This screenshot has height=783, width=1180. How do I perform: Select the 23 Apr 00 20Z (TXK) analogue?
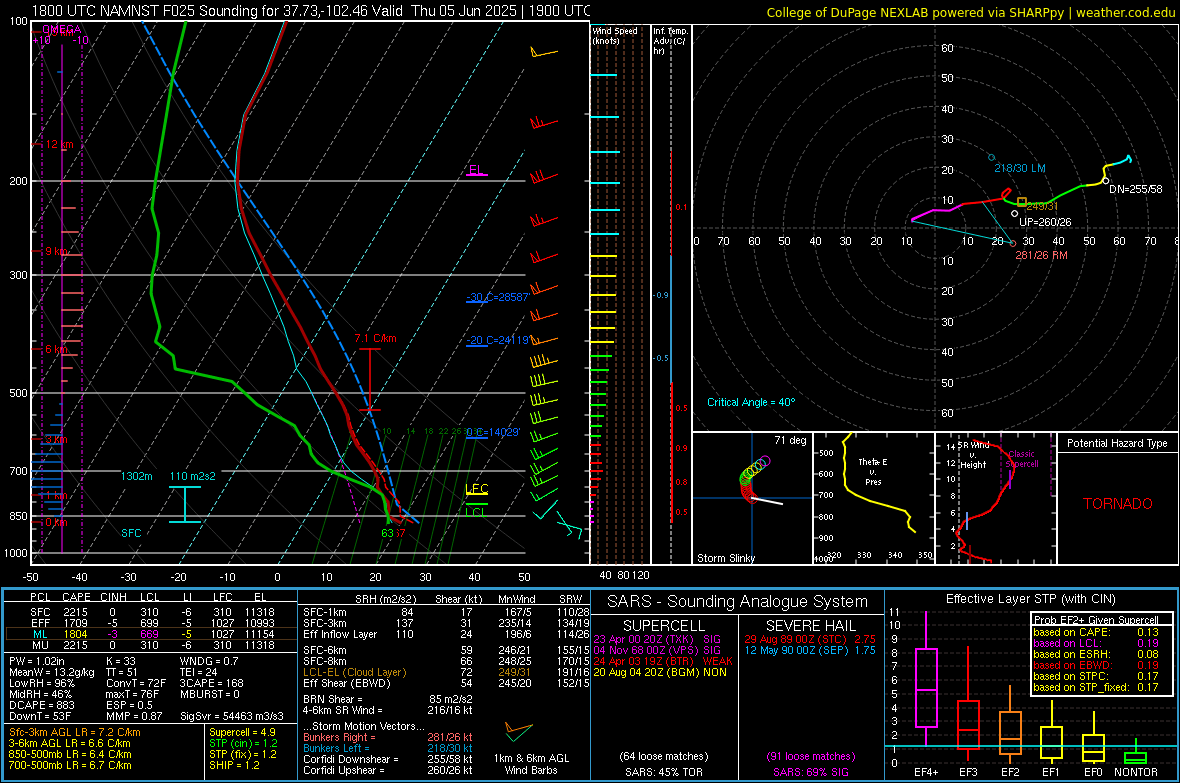point(657,639)
